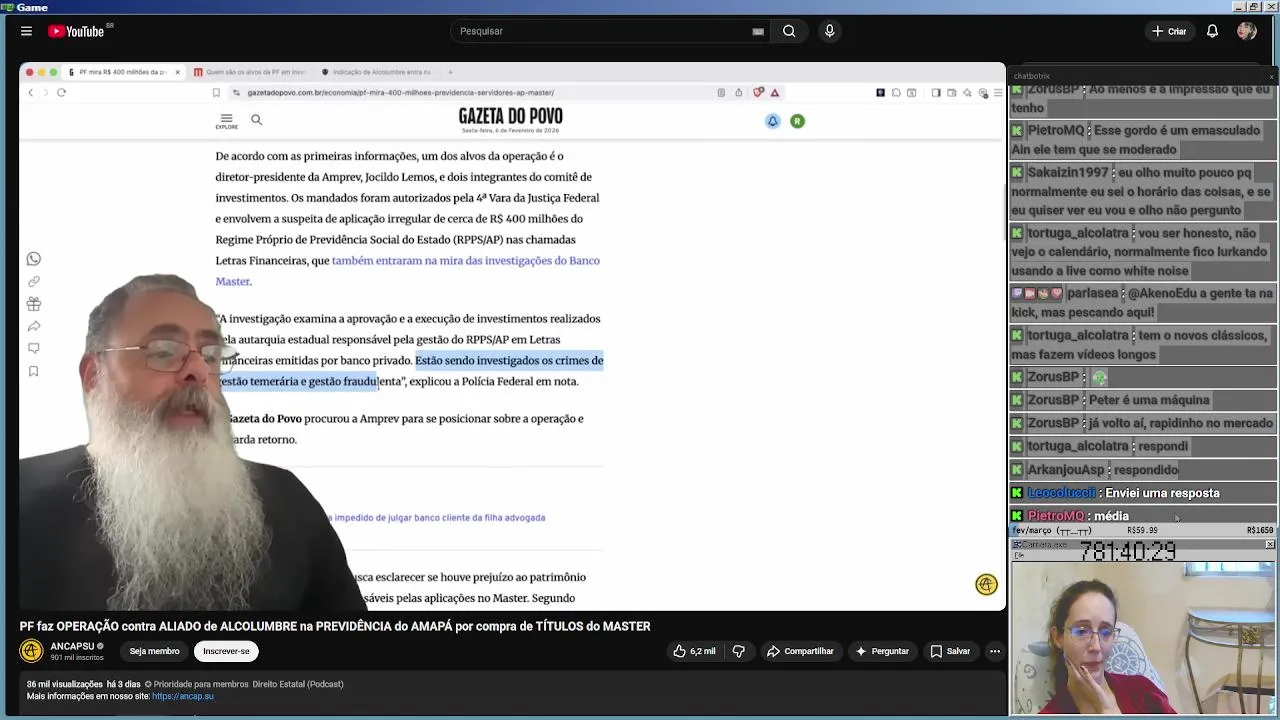This screenshot has width=1280, height=720.
Task: Share the video via Compartilhar
Action: point(800,651)
